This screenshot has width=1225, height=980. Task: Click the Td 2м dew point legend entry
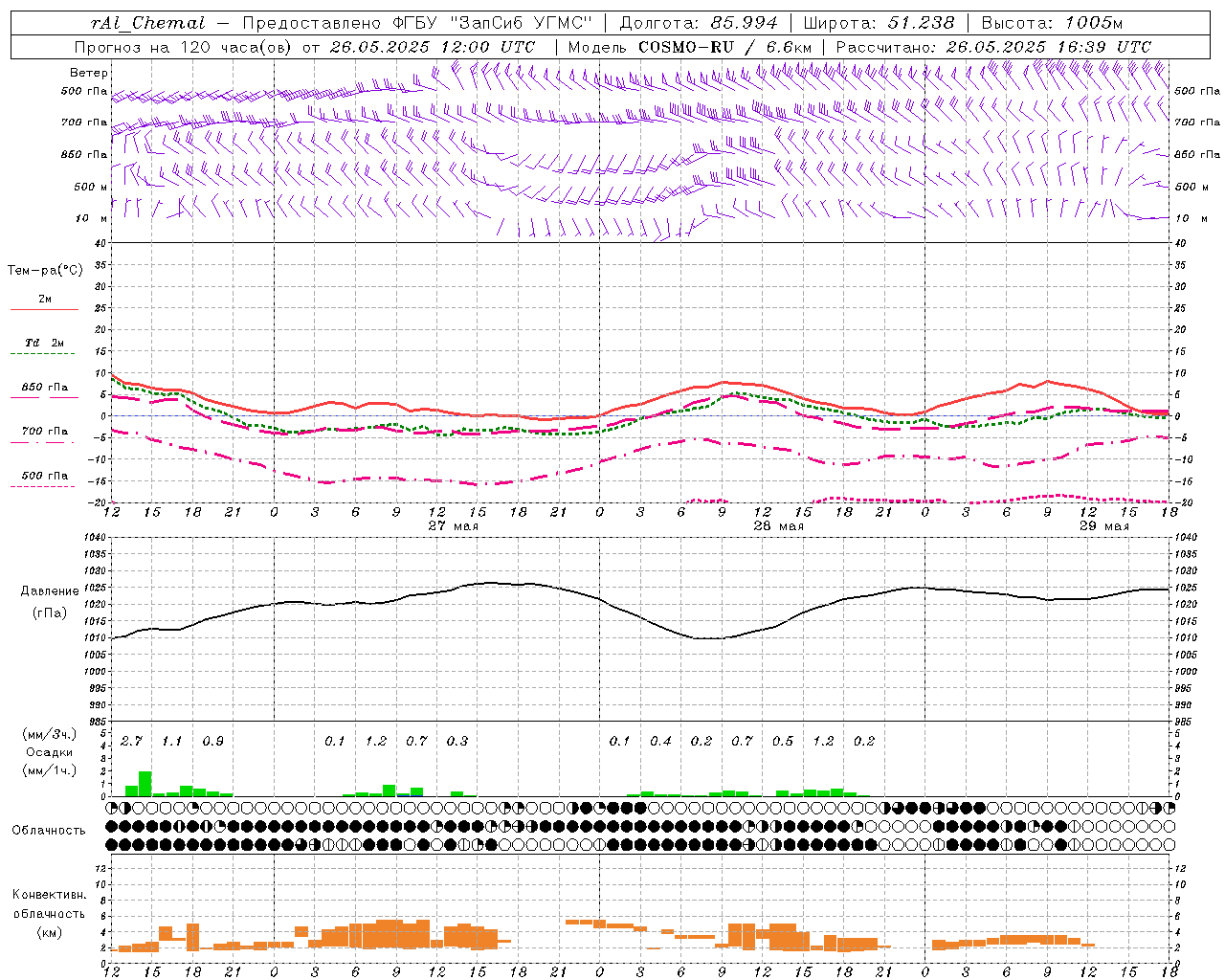click(44, 343)
